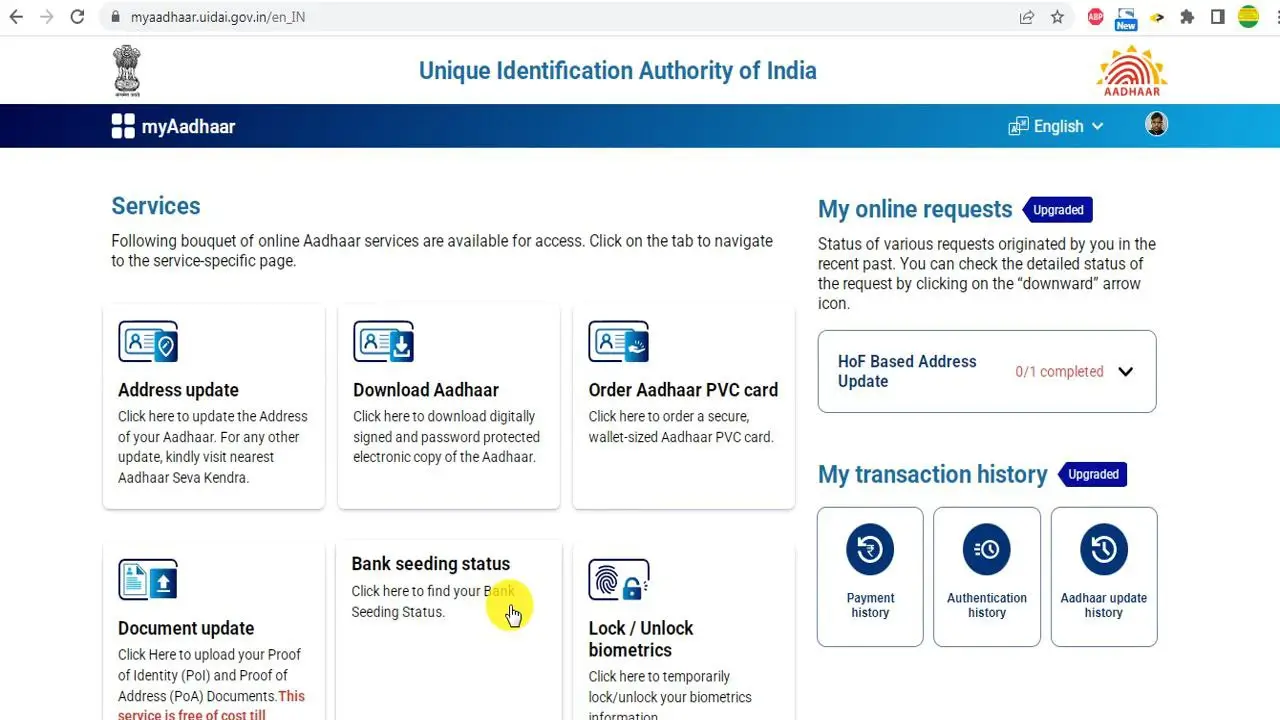Click the lock icon in the address bar
This screenshot has width=1280, height=720.
coord(115,17)
